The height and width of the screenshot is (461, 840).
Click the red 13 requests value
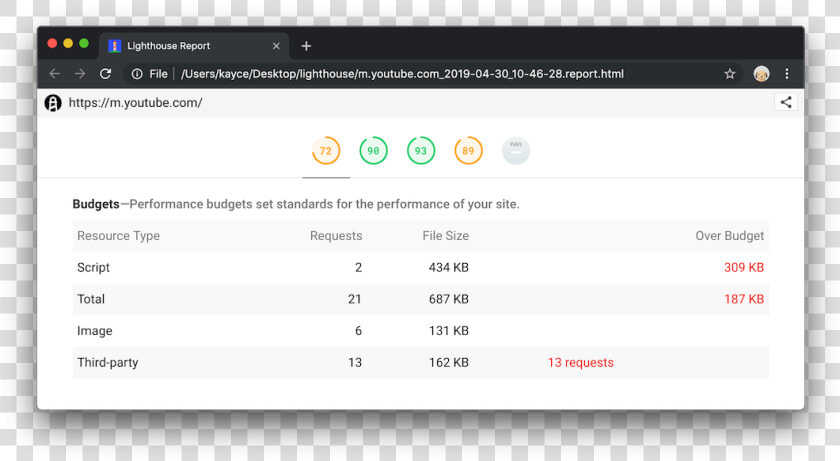(x=581, y=362)
